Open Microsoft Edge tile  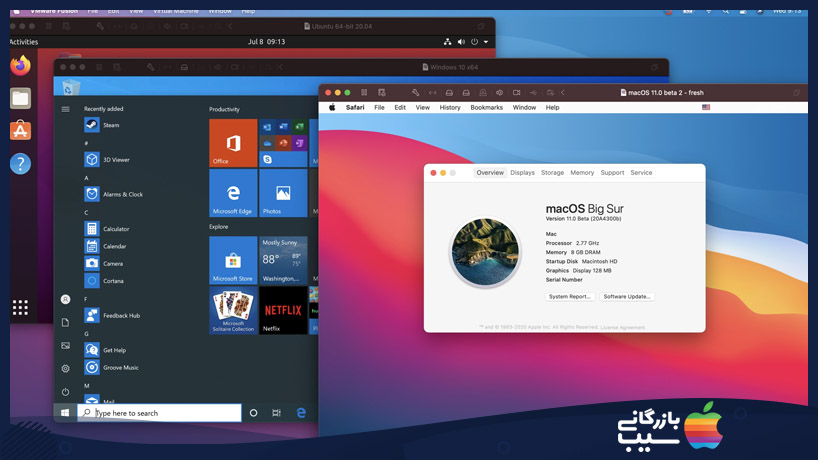point(233,193)
